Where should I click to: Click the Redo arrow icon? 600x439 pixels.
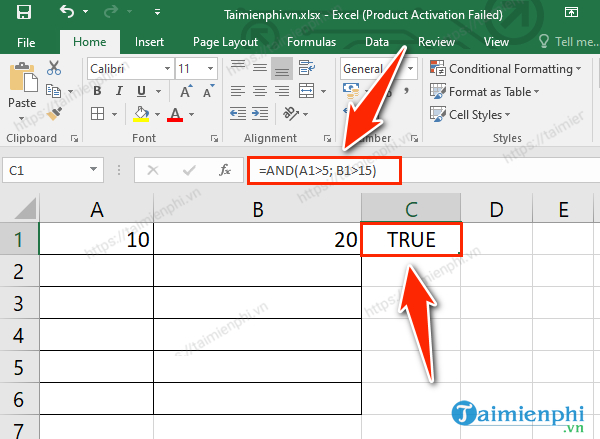click(x=111, y=12)
